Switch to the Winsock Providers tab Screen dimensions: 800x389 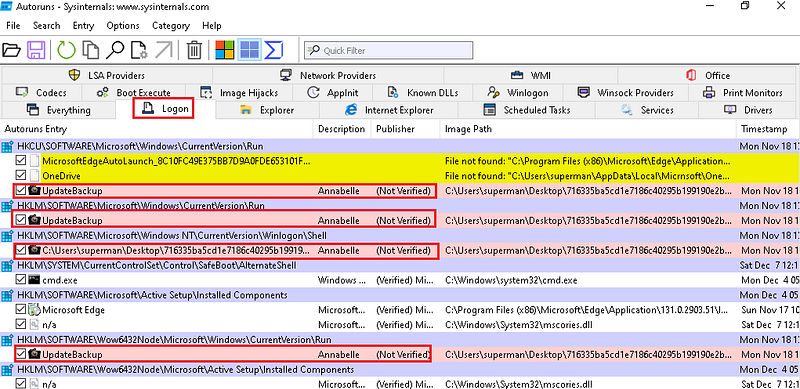coord(625,93)
